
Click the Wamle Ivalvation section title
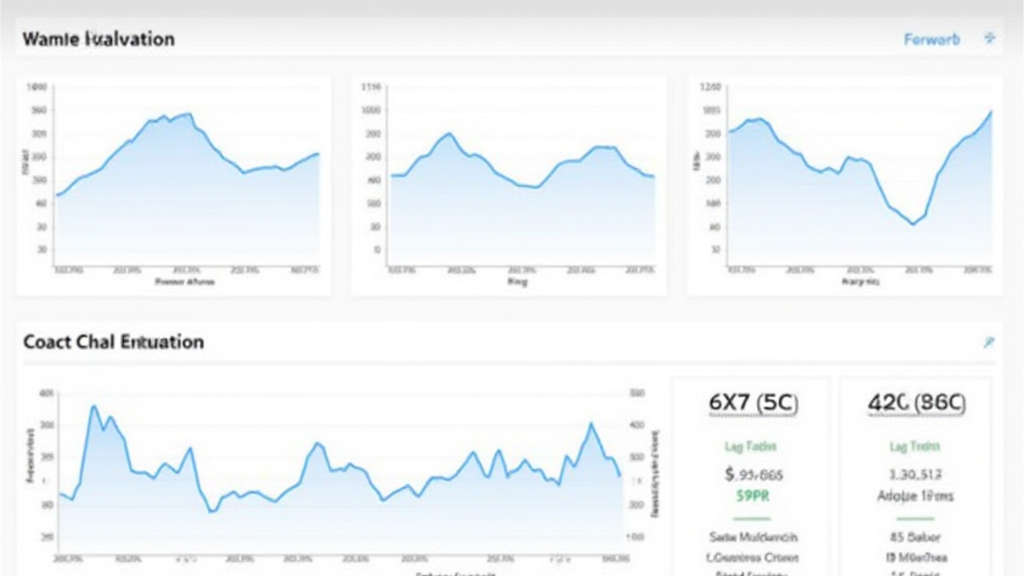coord(99,39)
